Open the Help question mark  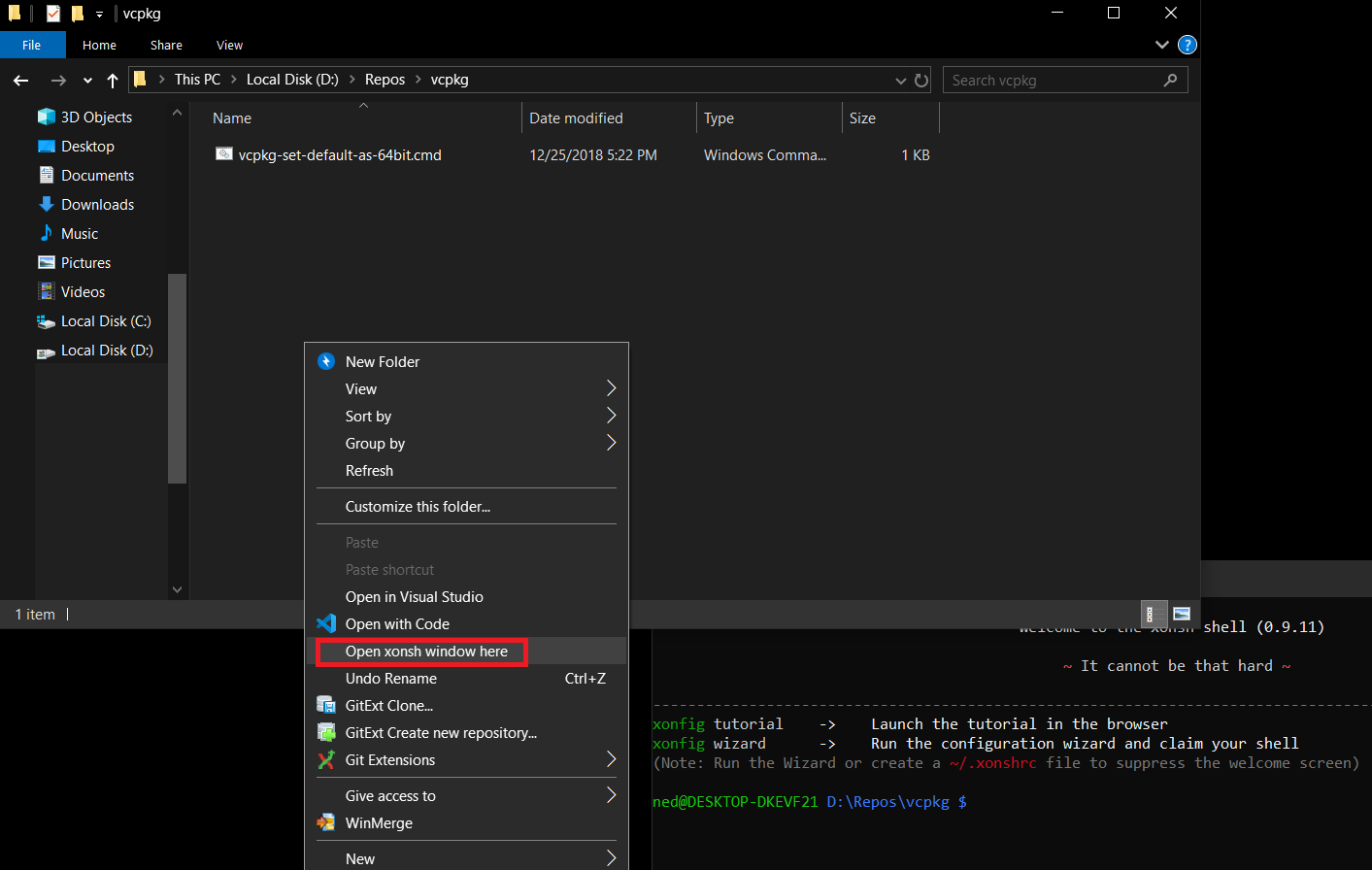coord(1187,45)
